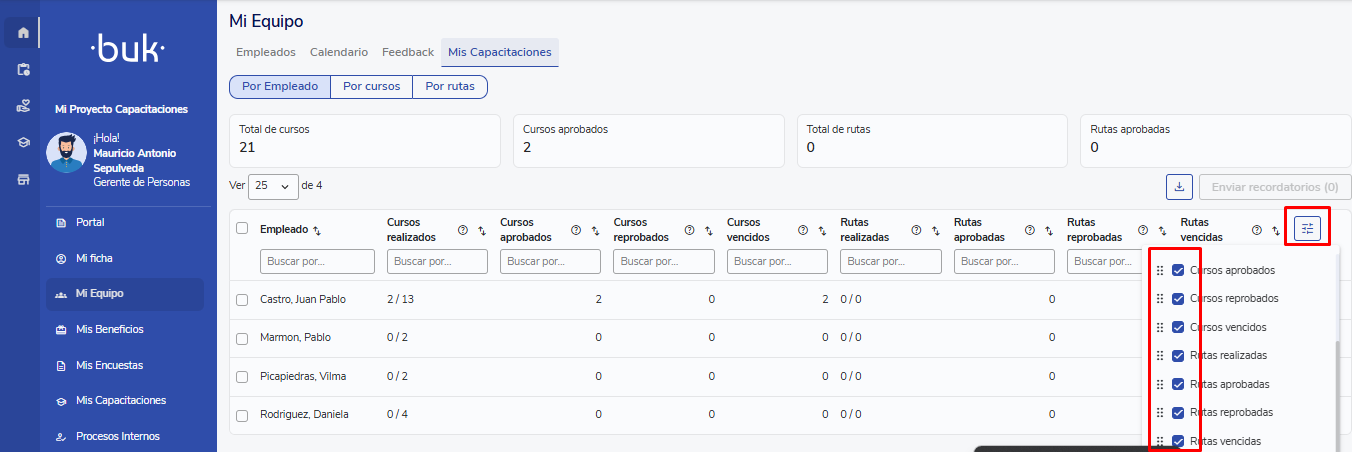Click the graduation cap icon in left rail
The height and width of the screenshot is (452, 1352).
tap(23, 143)
